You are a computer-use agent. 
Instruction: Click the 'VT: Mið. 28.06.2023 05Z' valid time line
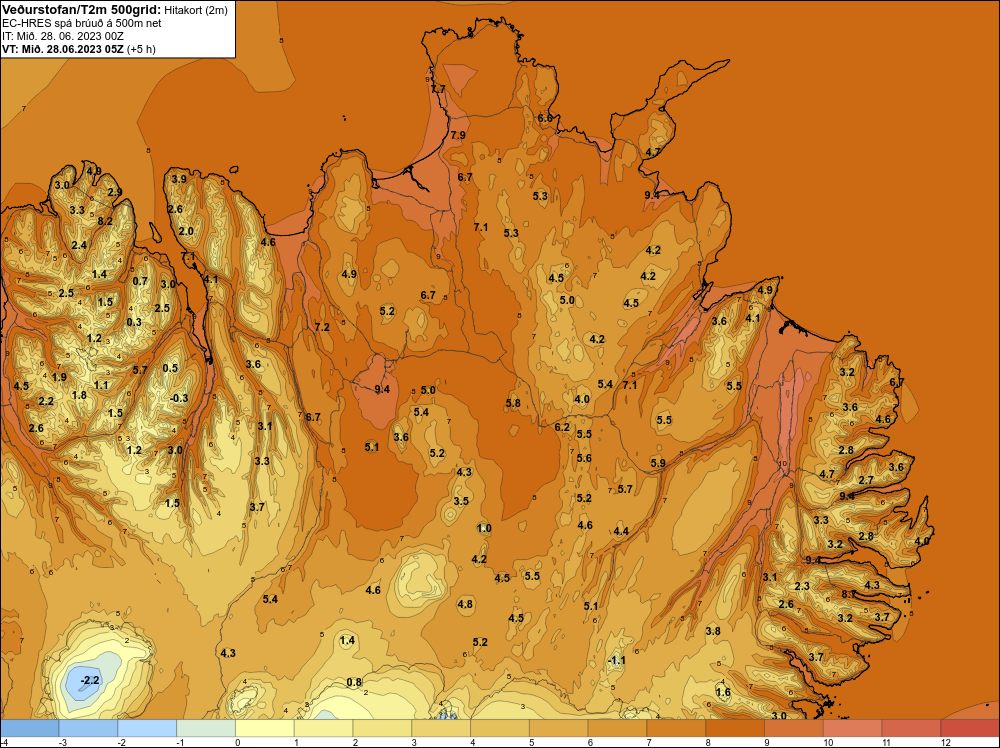click(x=63, y=49)
